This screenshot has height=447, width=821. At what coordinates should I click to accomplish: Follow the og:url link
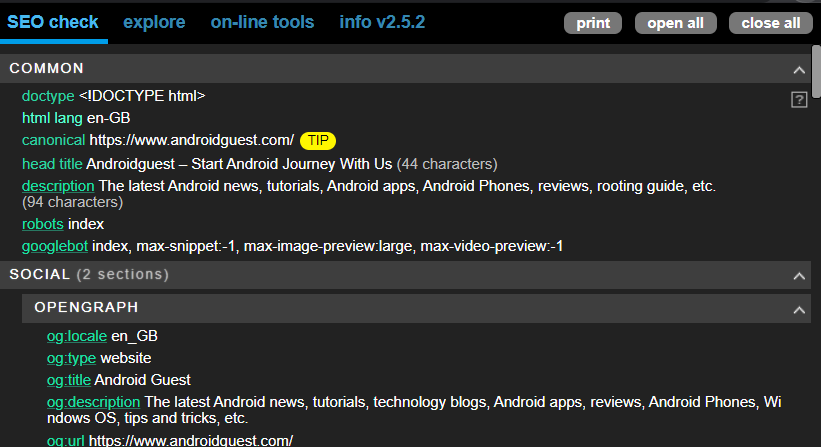pos(65,440)
